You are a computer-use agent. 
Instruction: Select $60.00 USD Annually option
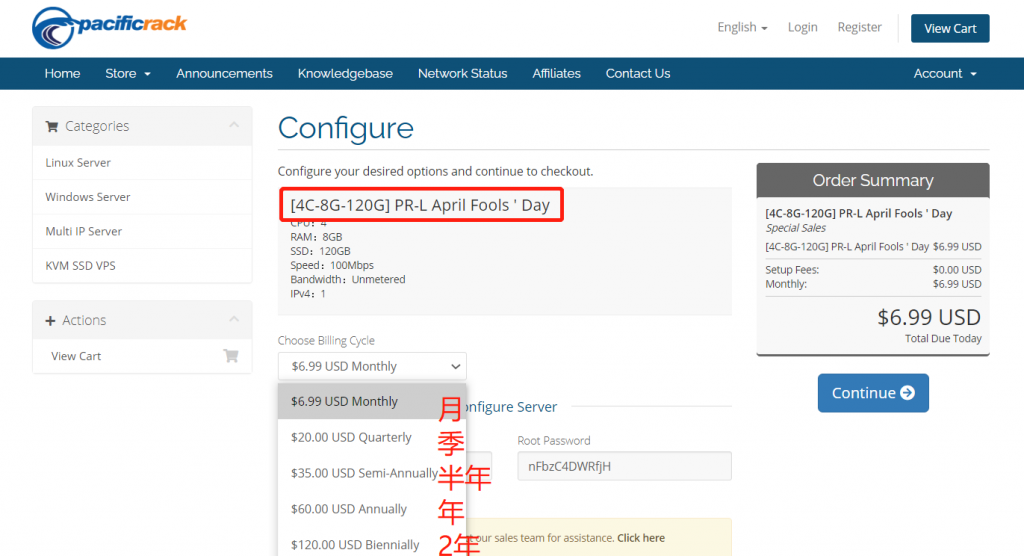[x=372, y=509]
